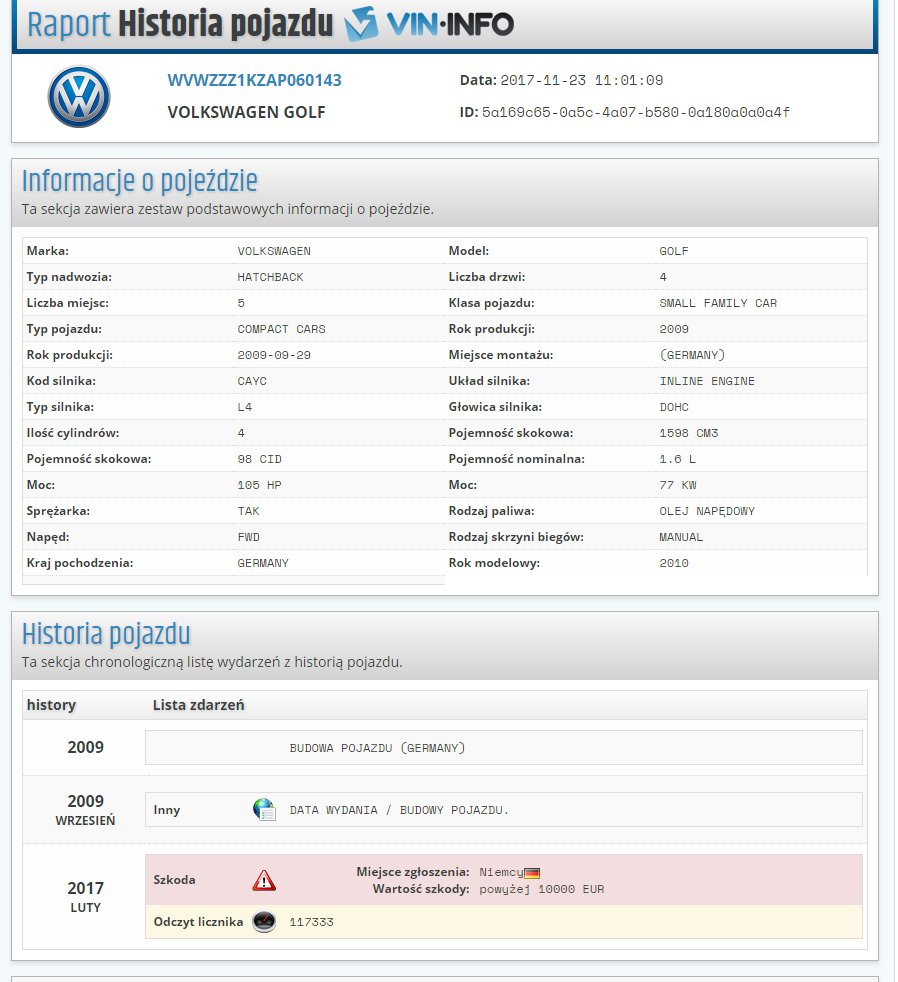Click the '2017 LUTY' timeline entry
898x982 pixels.
click(x=85, y=897)
